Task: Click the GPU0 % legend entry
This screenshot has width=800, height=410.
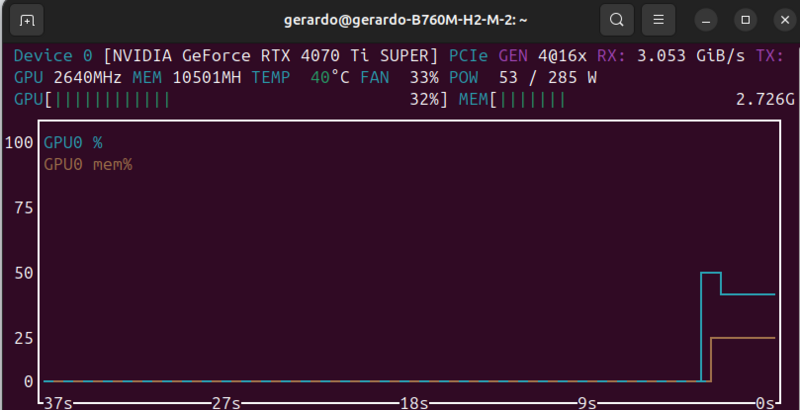Action: click(x=73, y=142)
